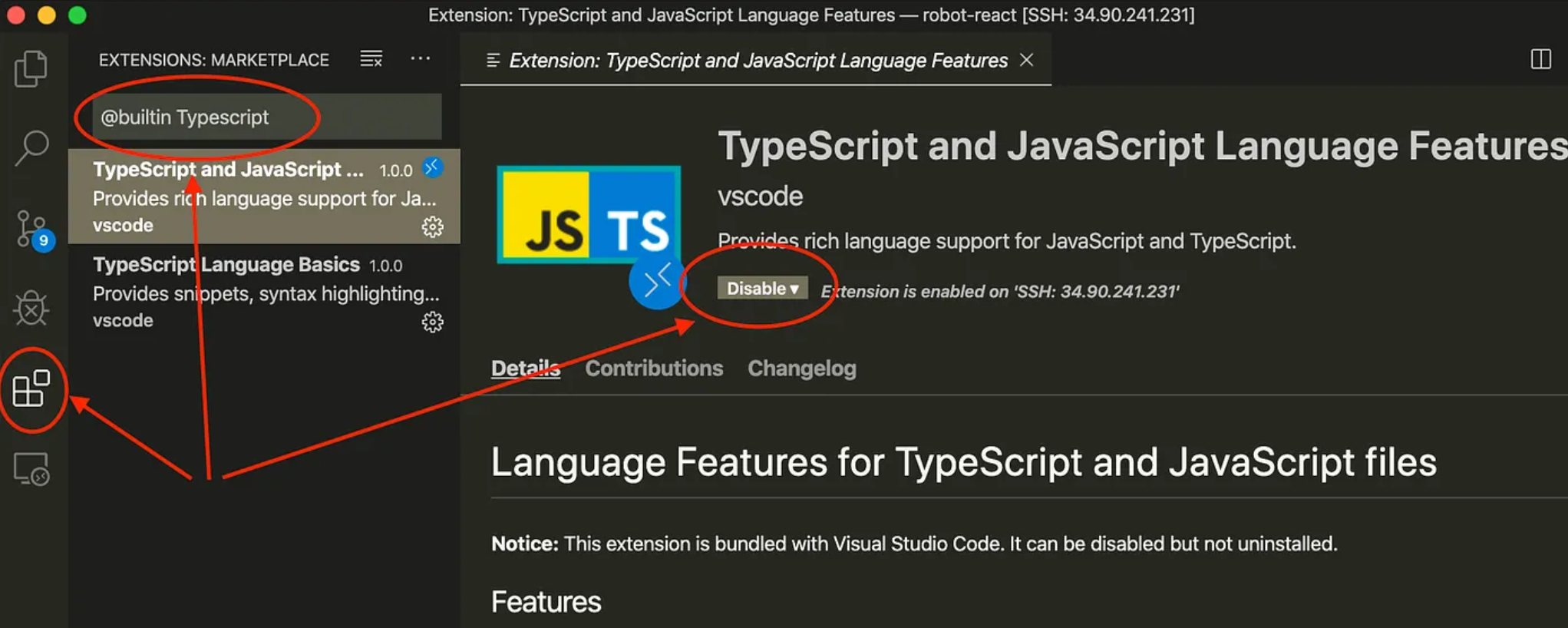Screen dimensions: 1568x628
Task: Split the editor to the right
Action: 1540,59
